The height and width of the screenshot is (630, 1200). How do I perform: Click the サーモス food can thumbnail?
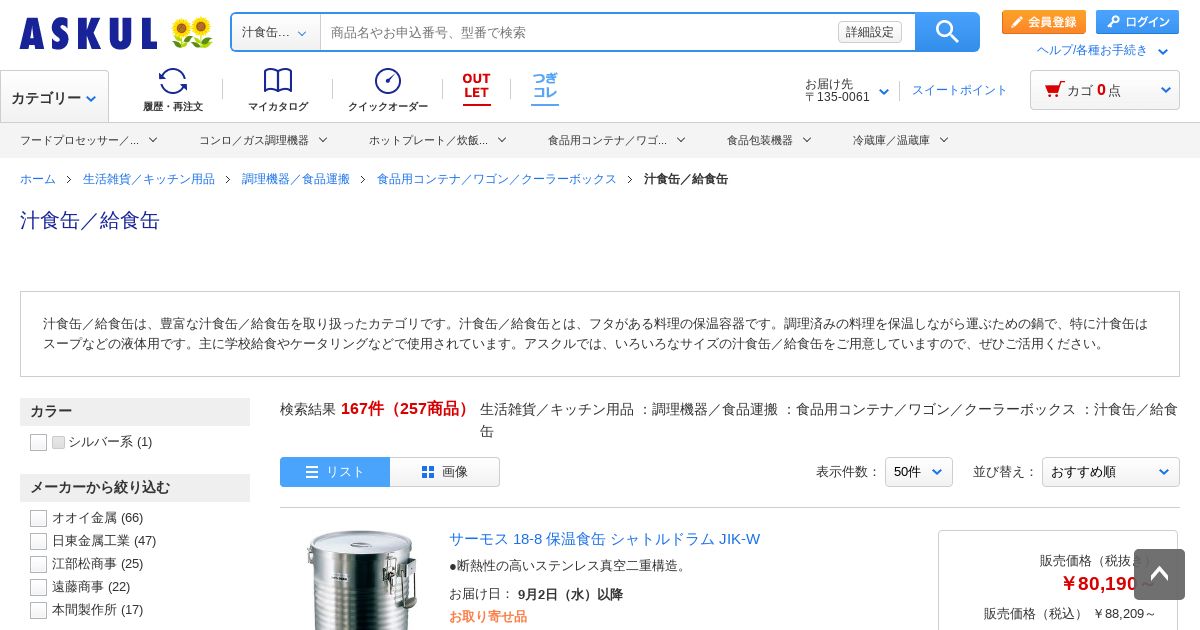tap(360, 580)
